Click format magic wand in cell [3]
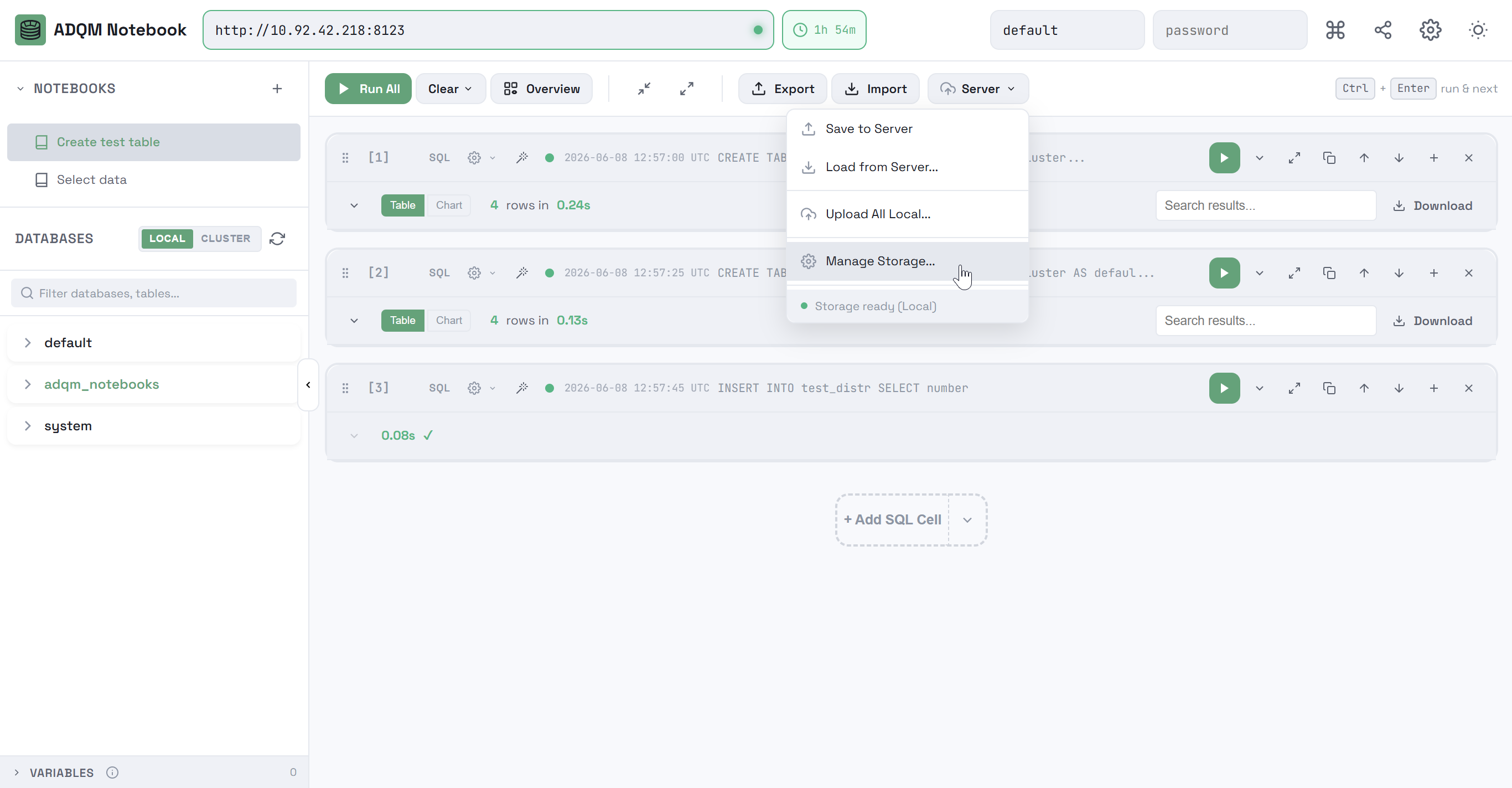 (522, 388)
